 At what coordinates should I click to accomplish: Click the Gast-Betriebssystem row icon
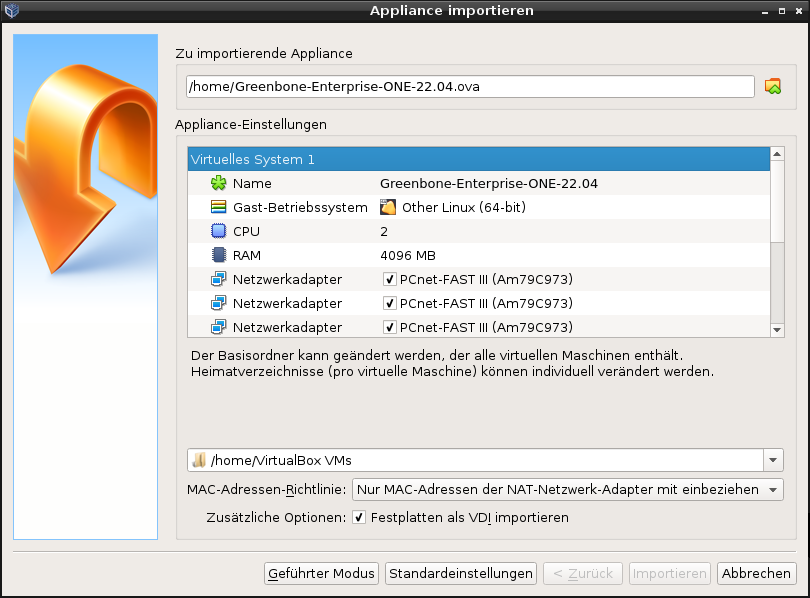[219, 207]
